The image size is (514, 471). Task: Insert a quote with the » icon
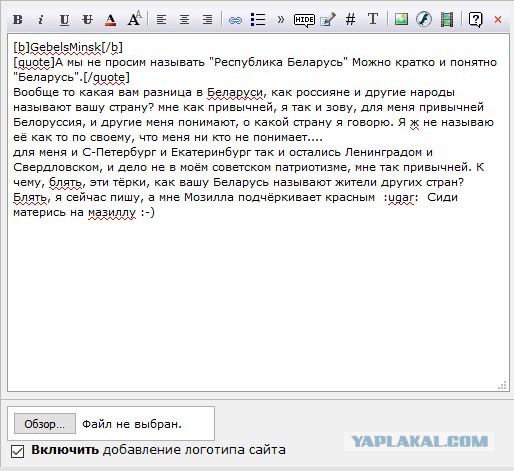tap(281, 20)
